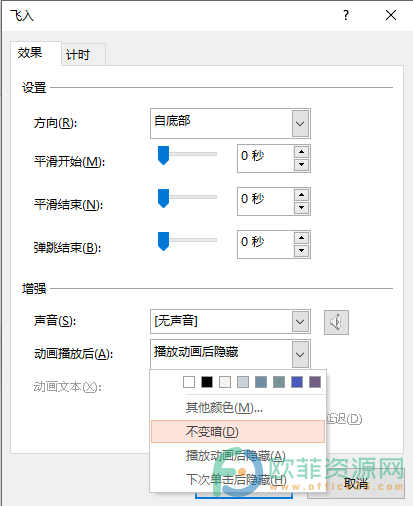413x506 pixels.
Task: Click the 取消 cancel button
Action: pos(356,483)
